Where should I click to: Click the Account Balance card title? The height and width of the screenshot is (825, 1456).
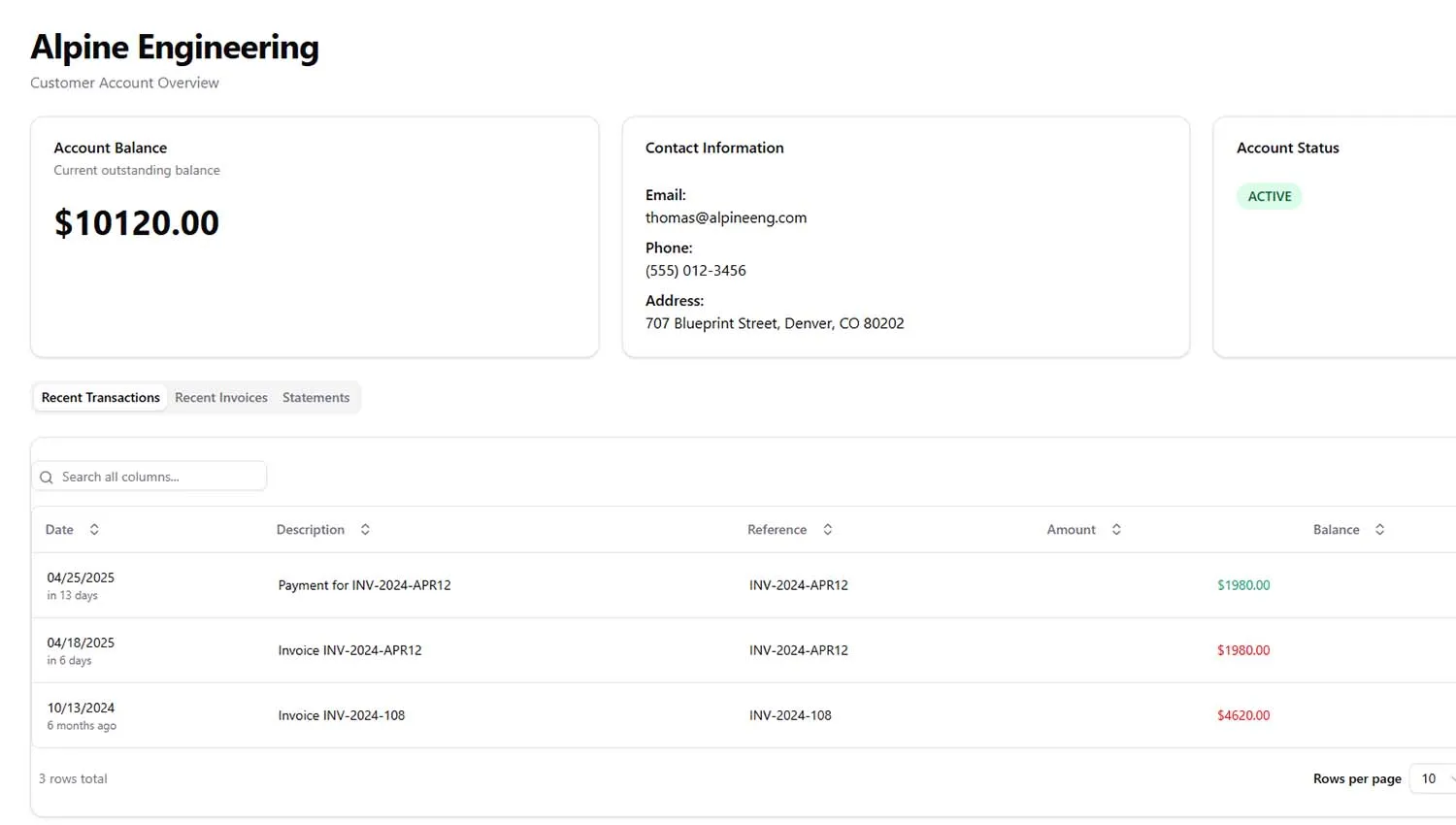(111, 148)
